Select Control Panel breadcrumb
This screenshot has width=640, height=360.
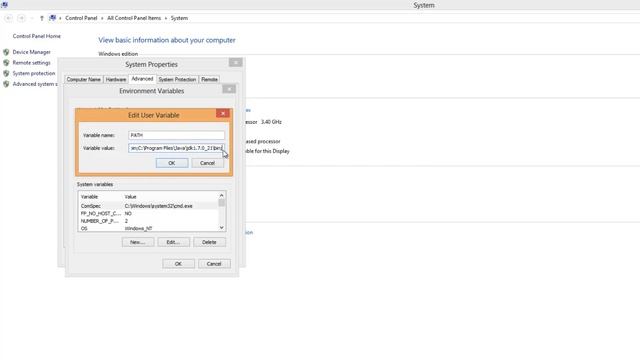[81, 18]
